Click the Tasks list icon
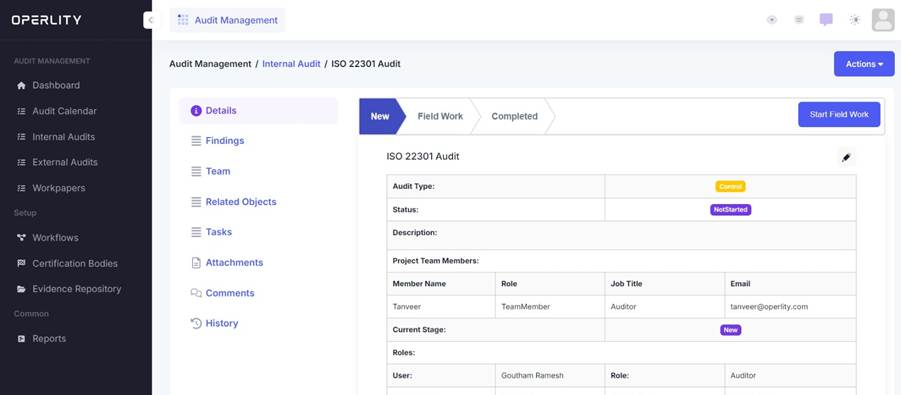This screenshot has height=395, width=901. tap(196, 232)
